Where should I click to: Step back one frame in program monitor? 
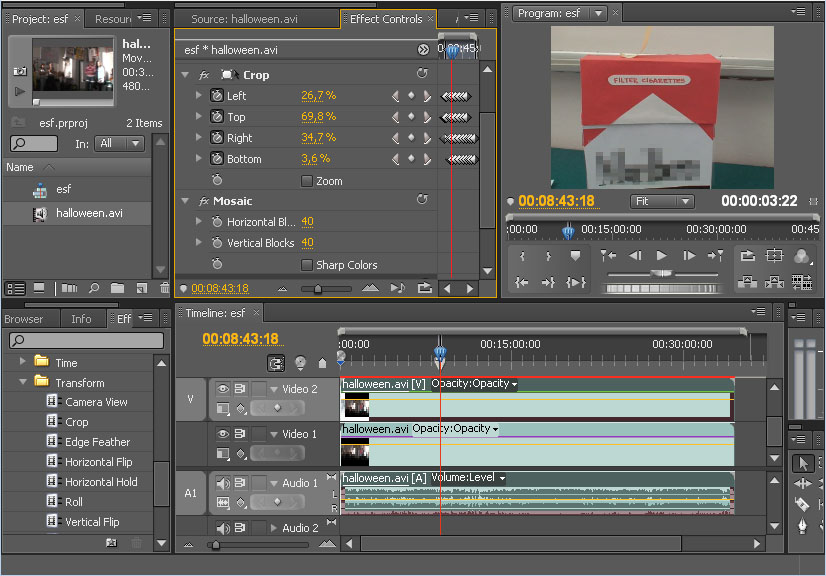[635, 256]
